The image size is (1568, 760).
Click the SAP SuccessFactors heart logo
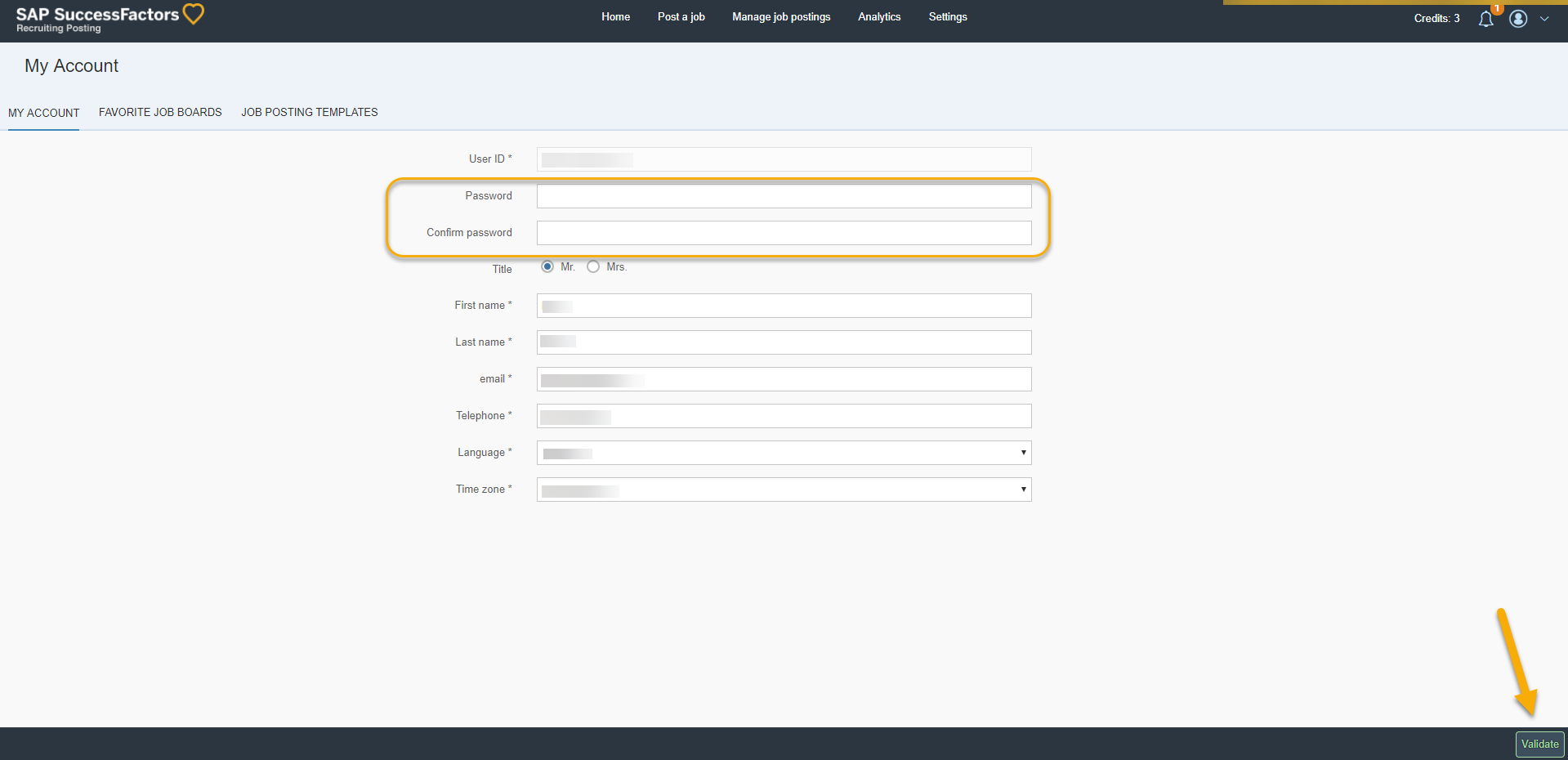(193, 14)
